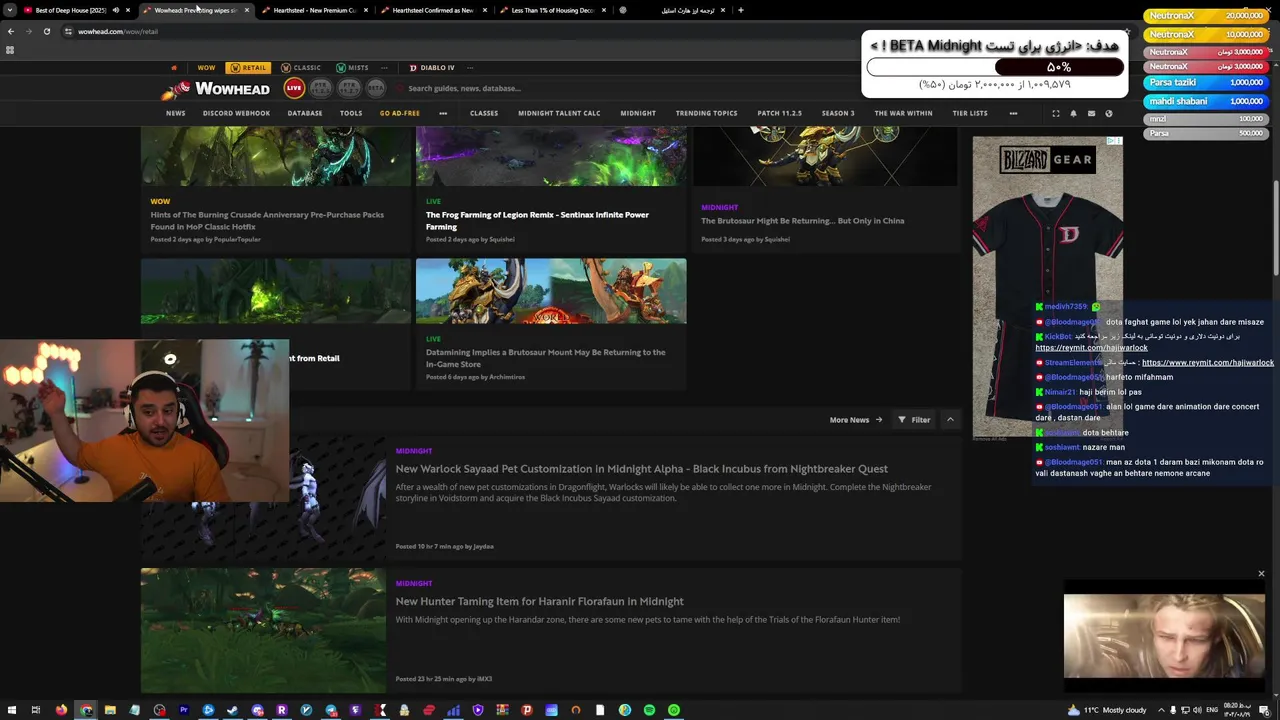This screenshot has height=720, width=1280.
Task: Open Premiere Pro from the taskbar
Action: pyautogui.click(x=183, y=710)
